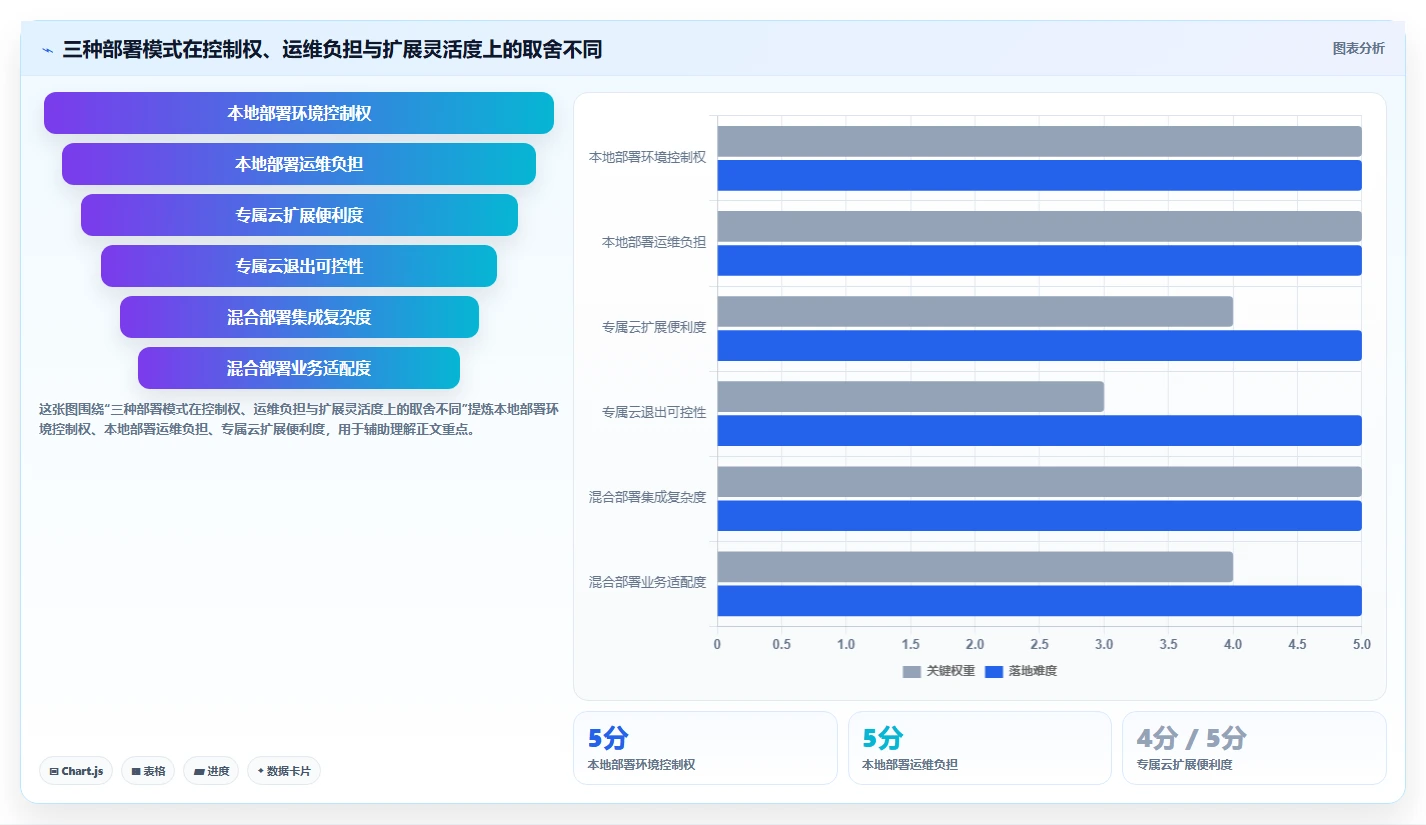
Task: Click the 进度 tag chip
Action: click(x=211, y=771)
